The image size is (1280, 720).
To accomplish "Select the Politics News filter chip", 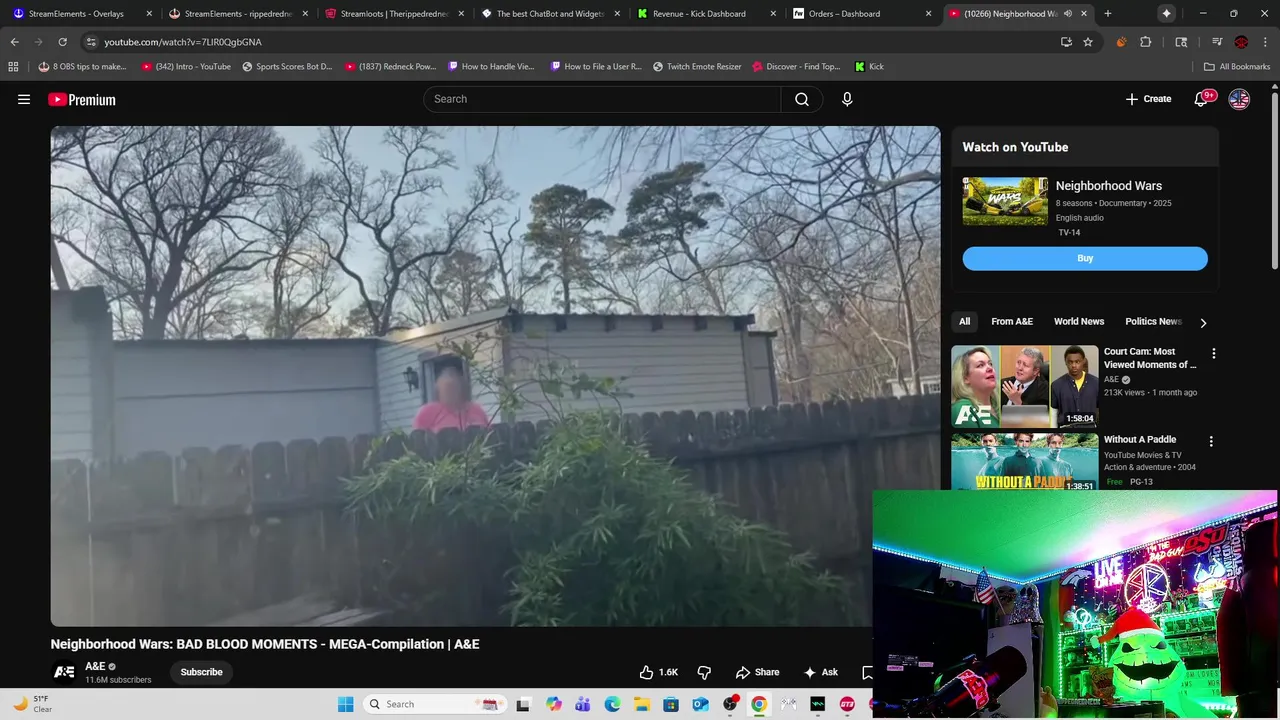I will [1153, 322].
